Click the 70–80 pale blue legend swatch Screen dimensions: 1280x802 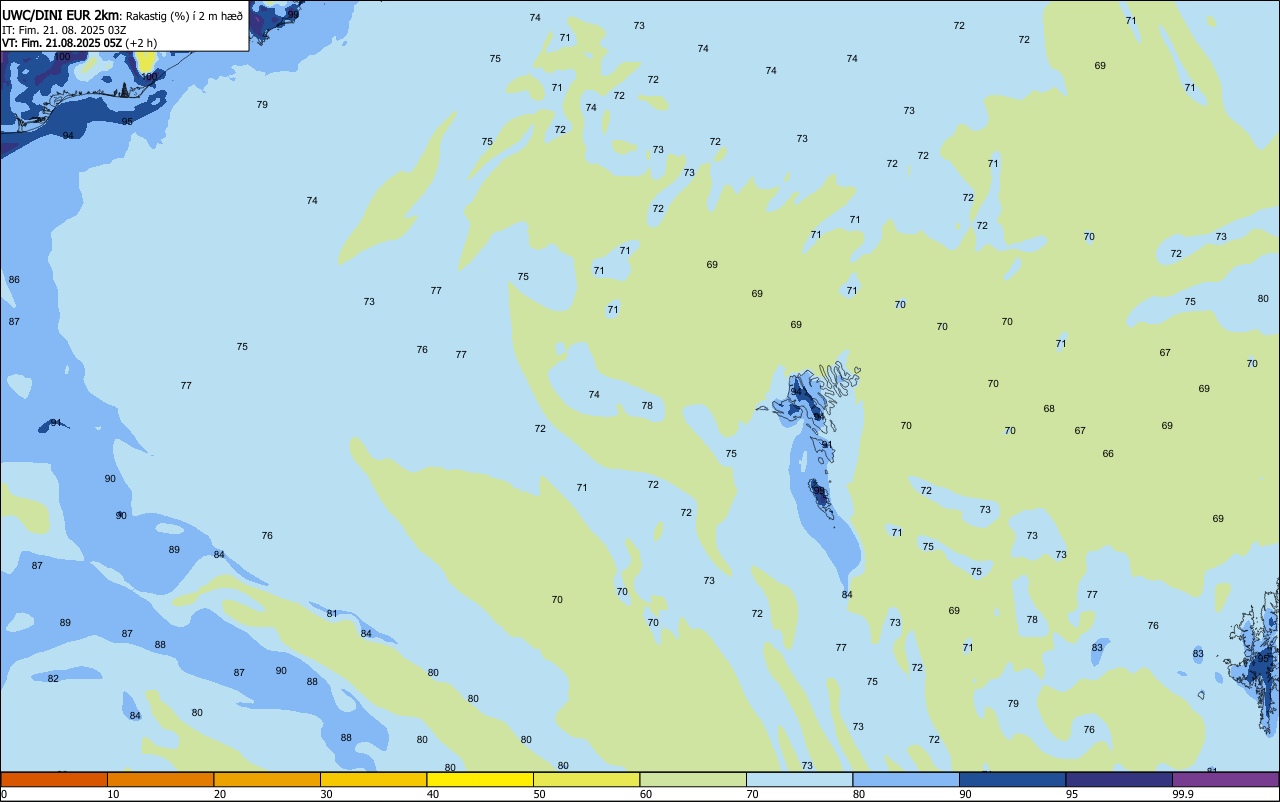799,779
